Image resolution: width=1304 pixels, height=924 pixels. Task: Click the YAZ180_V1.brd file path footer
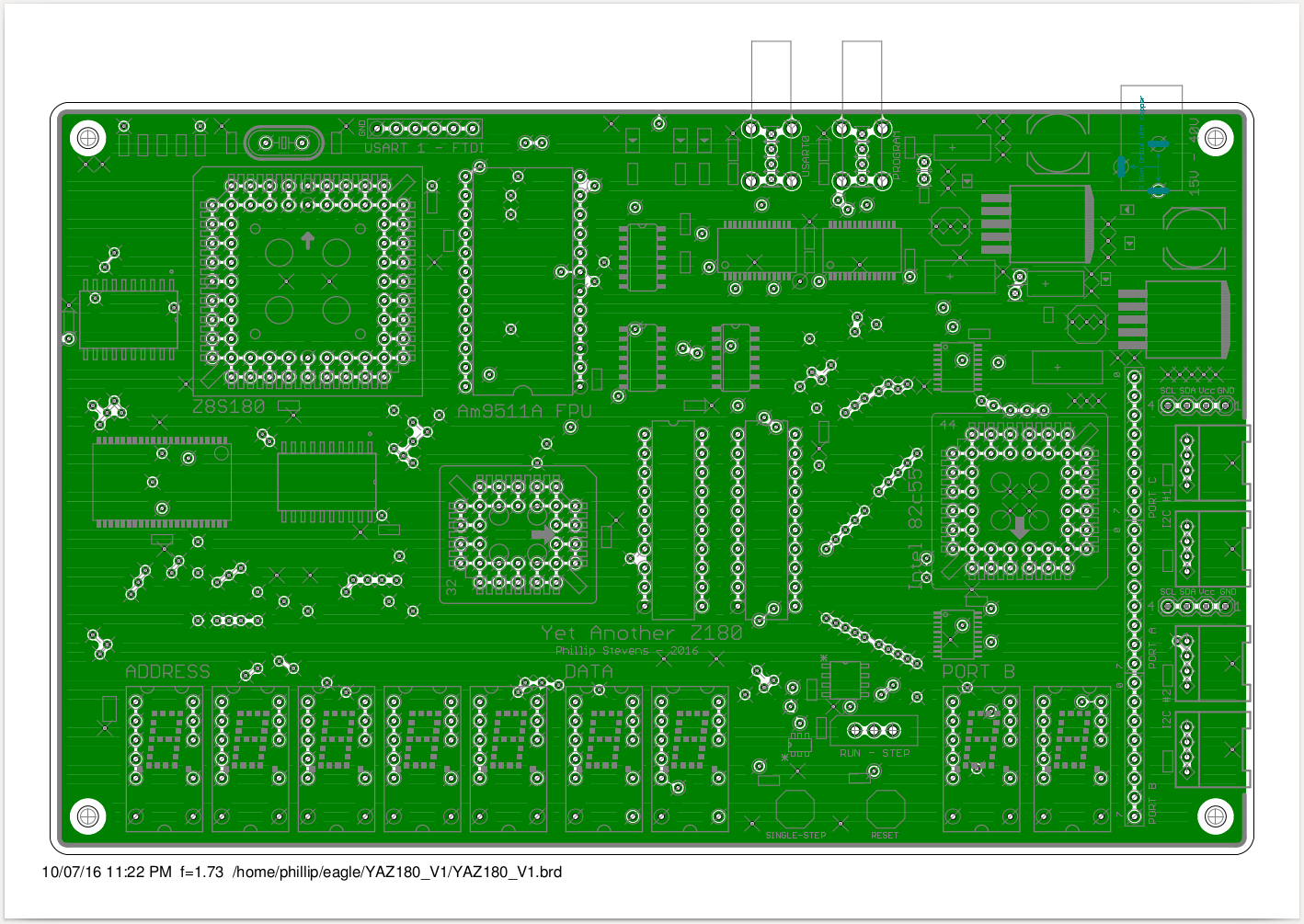point(397,872)
